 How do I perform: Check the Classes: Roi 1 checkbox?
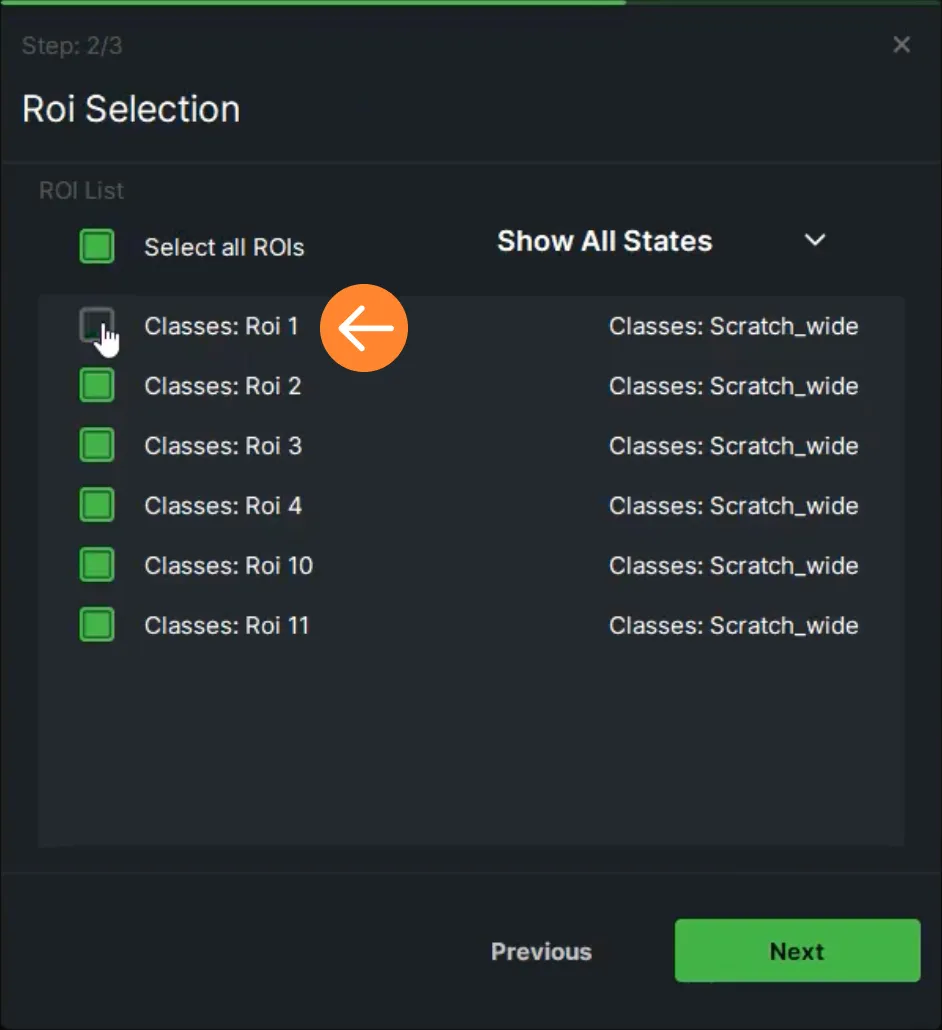[x=97, y=325]
